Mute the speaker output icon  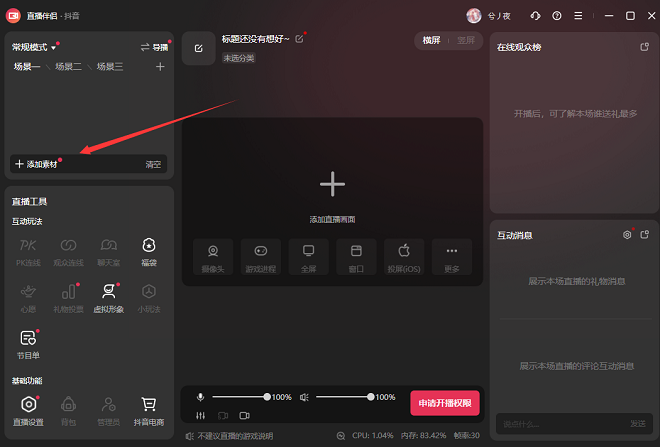click(x=304, y=397)
